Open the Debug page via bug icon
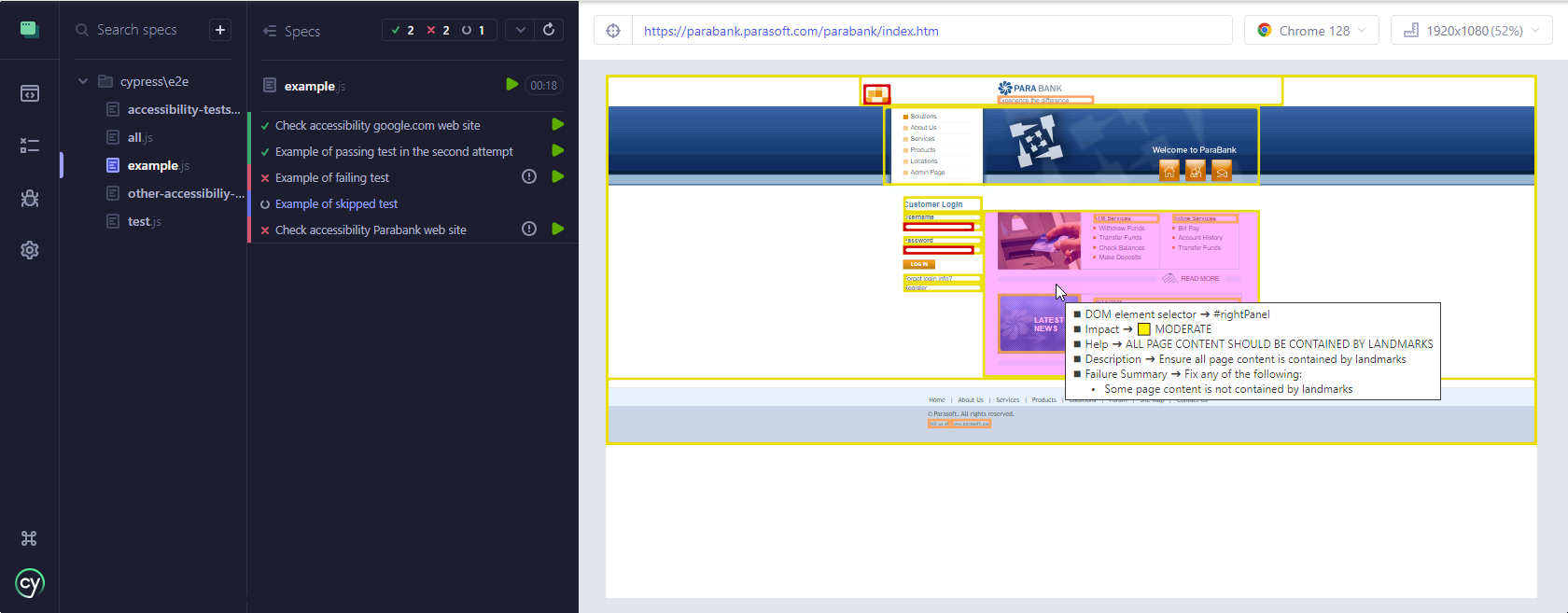The image size is (1568, 613). (x=30, y=198)
